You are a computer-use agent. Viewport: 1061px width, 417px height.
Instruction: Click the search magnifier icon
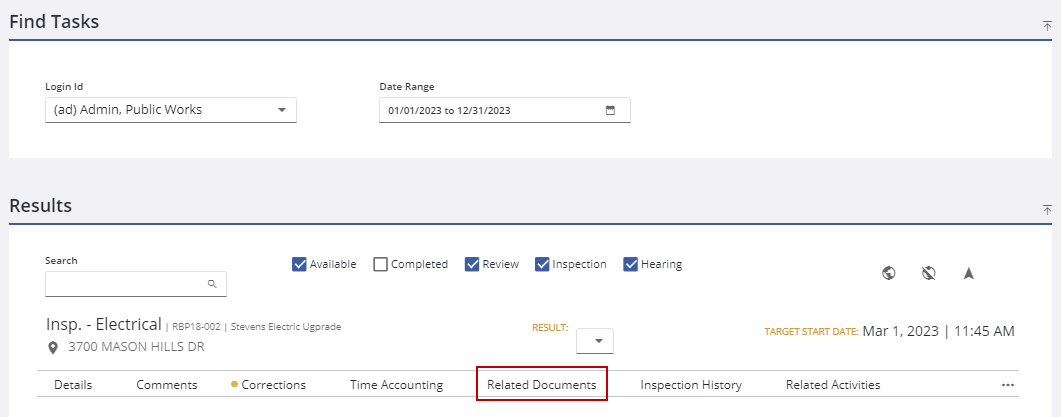click(212, 284)
